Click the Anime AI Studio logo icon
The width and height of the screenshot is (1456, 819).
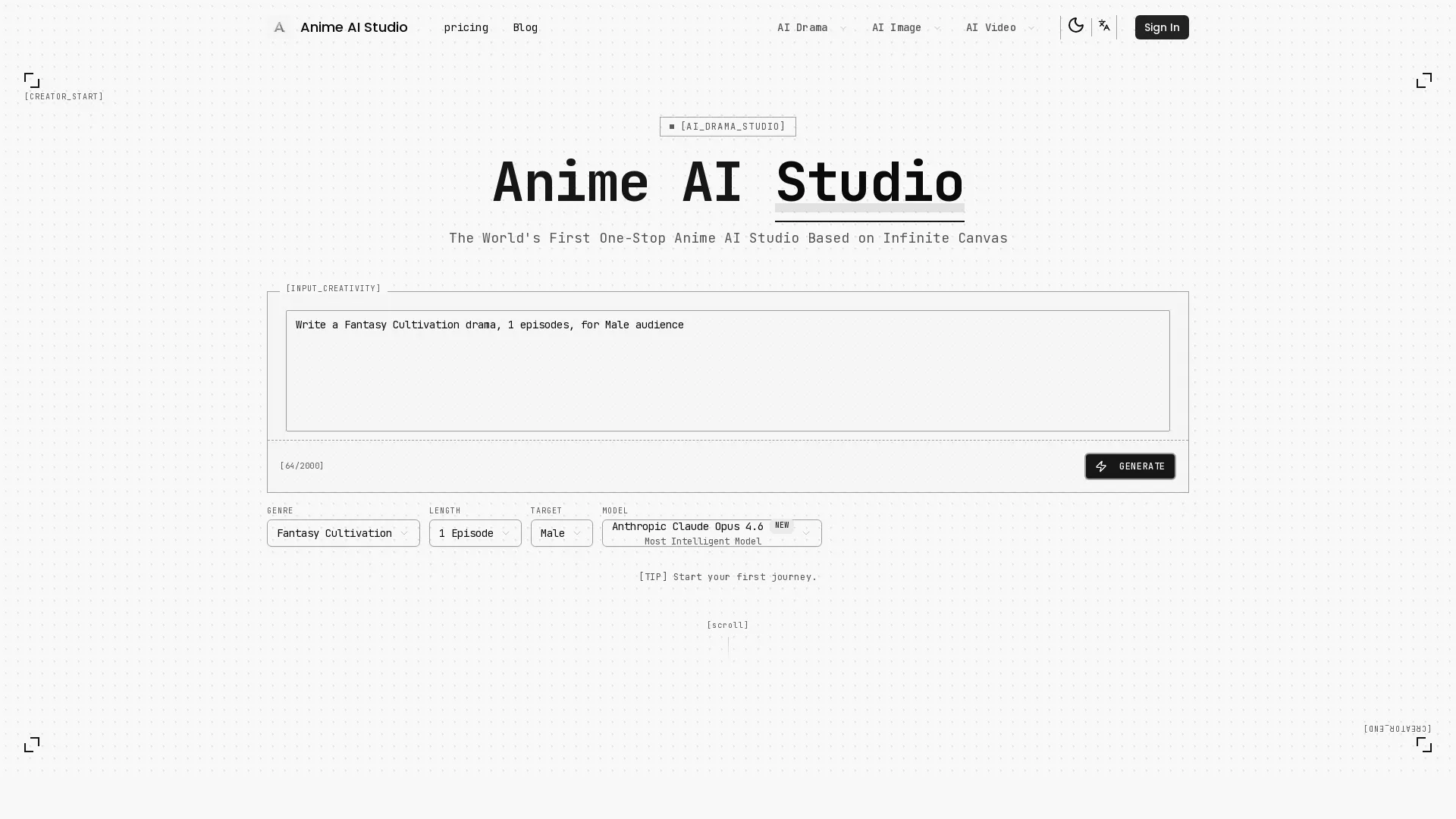pyautogui.click(x=278, y=27)
